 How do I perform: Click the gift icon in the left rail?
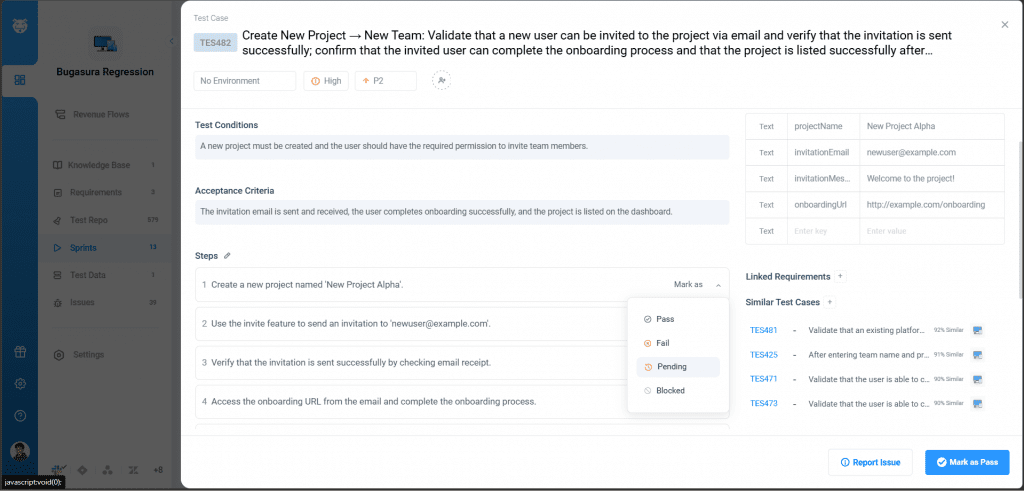20,352
